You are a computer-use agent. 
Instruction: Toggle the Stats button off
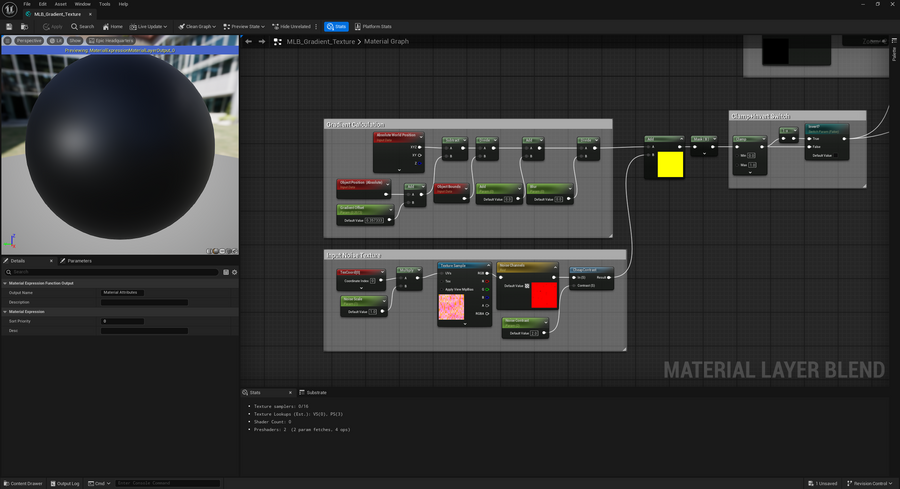(x=337, y=26)
